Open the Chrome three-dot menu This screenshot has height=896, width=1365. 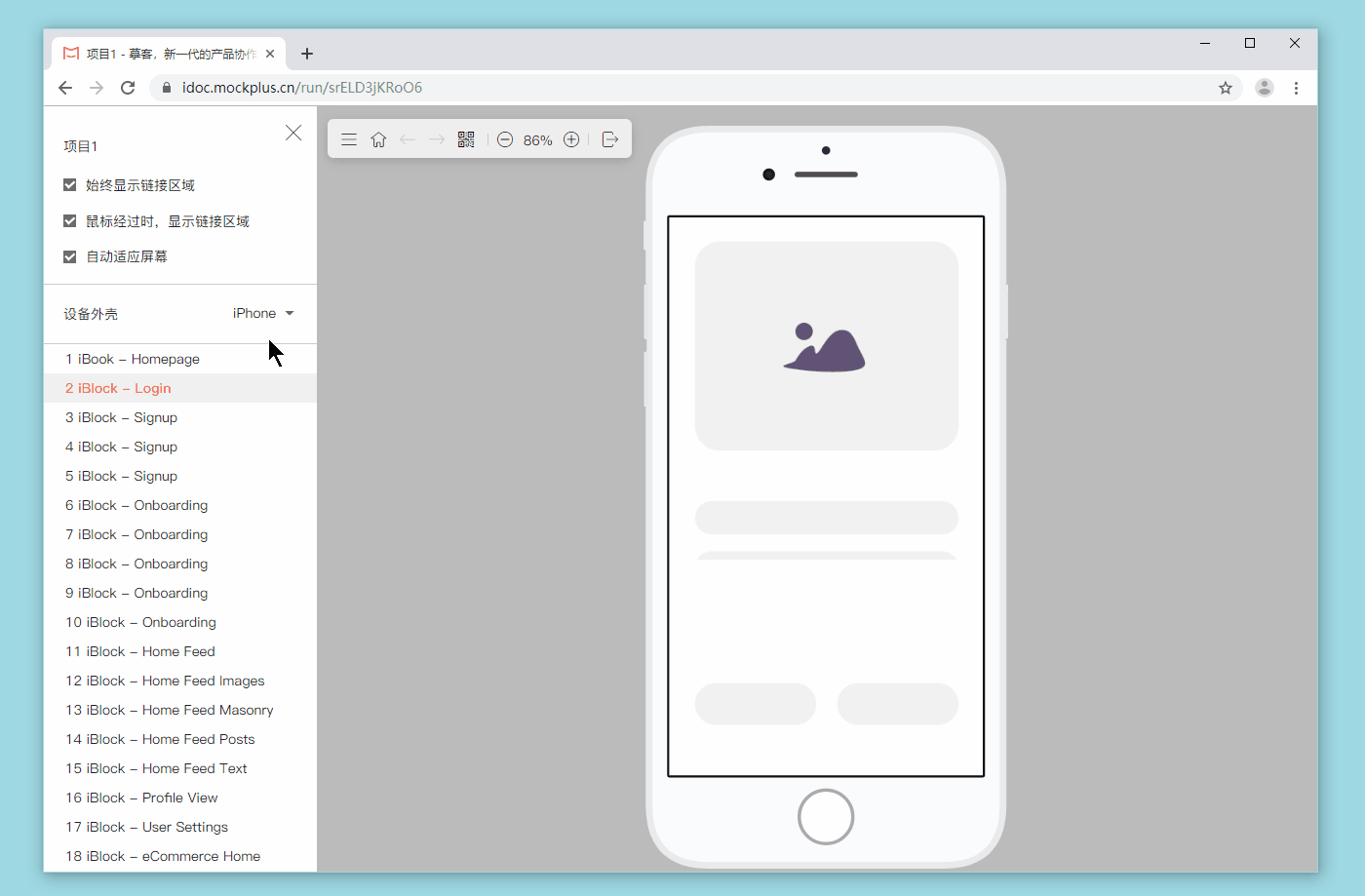pos(1296,88)
